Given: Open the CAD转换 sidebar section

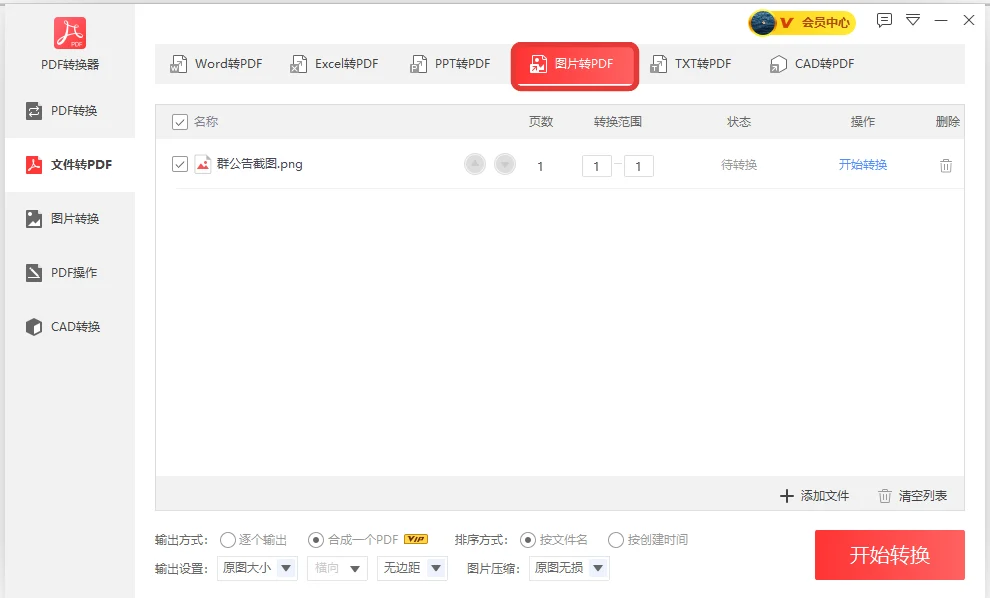Looking at the screenshot, I should click(69, 326).
